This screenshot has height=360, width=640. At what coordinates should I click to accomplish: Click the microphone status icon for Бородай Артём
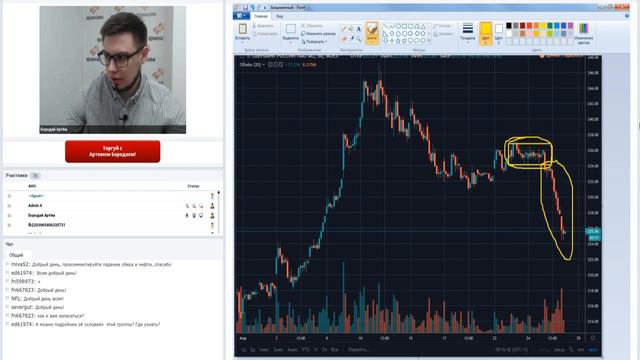[x=187, y=216]
